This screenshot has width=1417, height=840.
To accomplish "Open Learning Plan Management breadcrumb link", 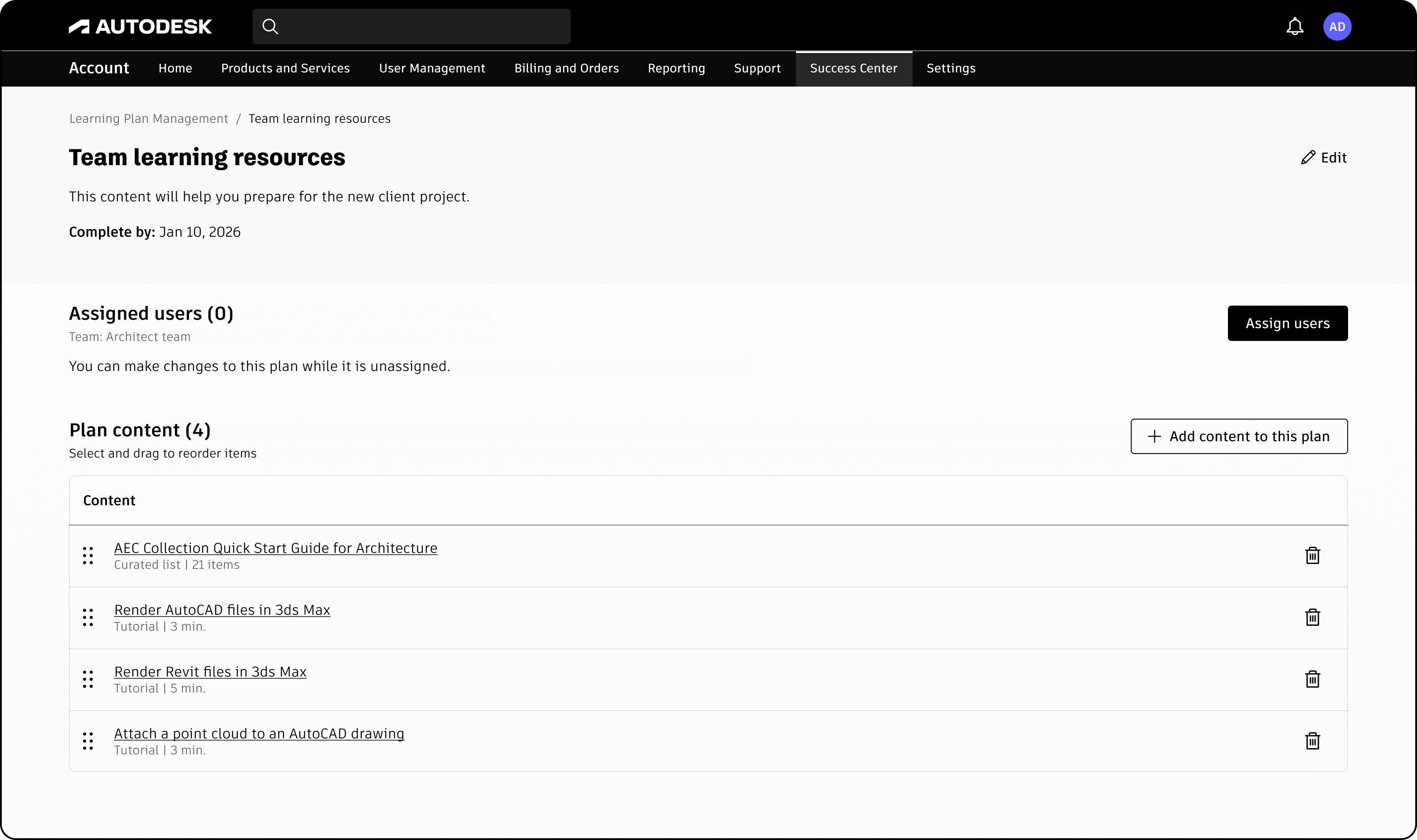I will [x=148, y=119].
